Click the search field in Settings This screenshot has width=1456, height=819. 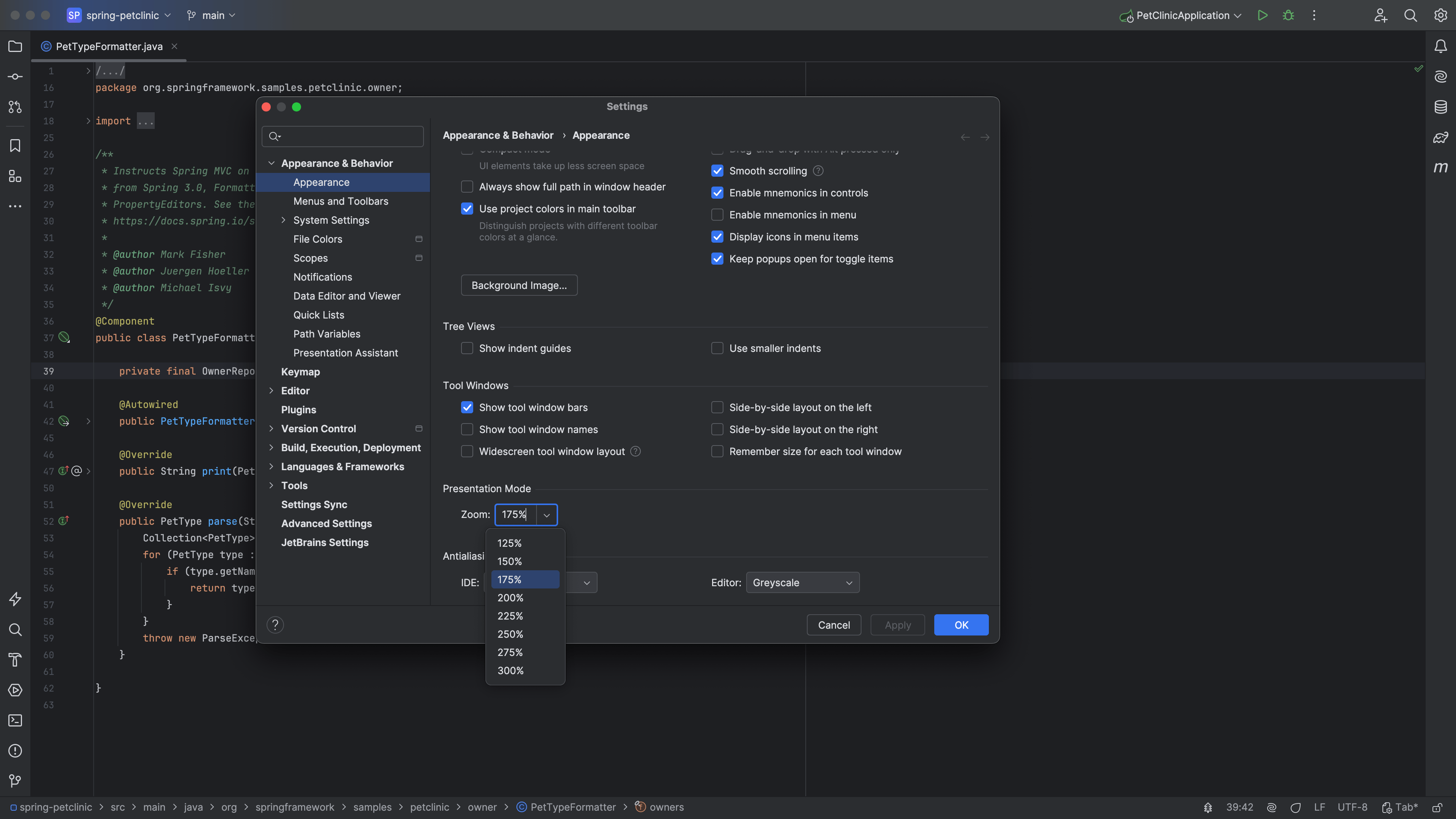pyautogui.click(x=342, y=136)
